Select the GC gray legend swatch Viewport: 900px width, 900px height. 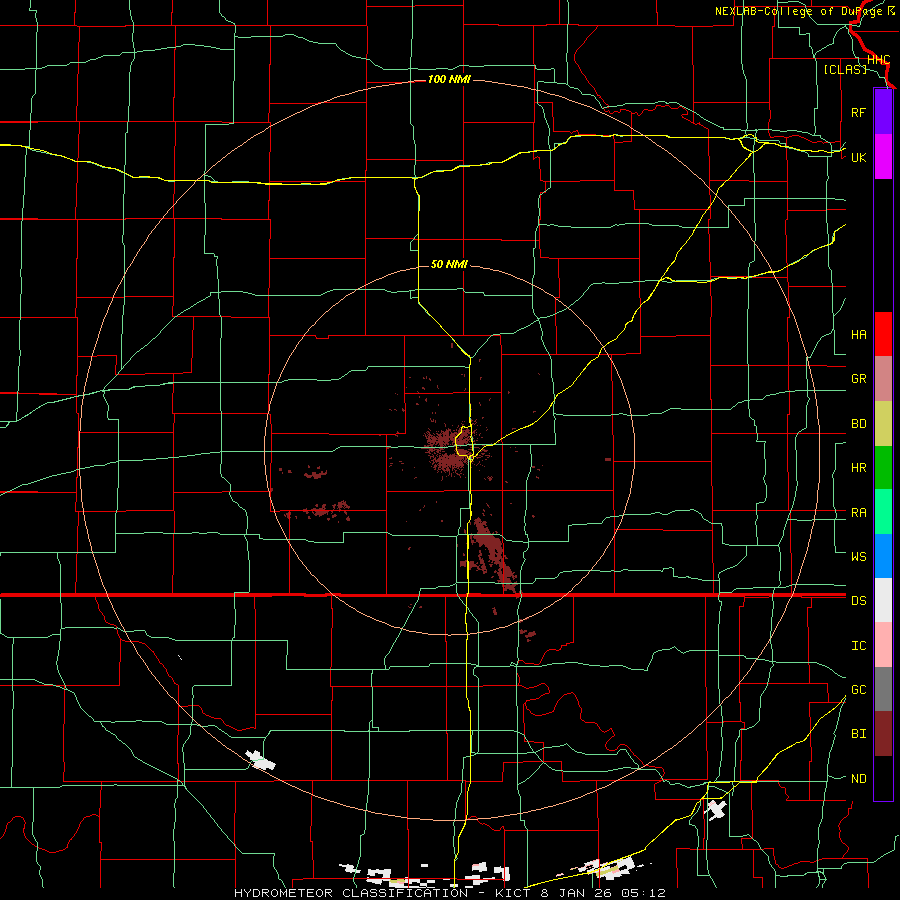pos(883,689)
